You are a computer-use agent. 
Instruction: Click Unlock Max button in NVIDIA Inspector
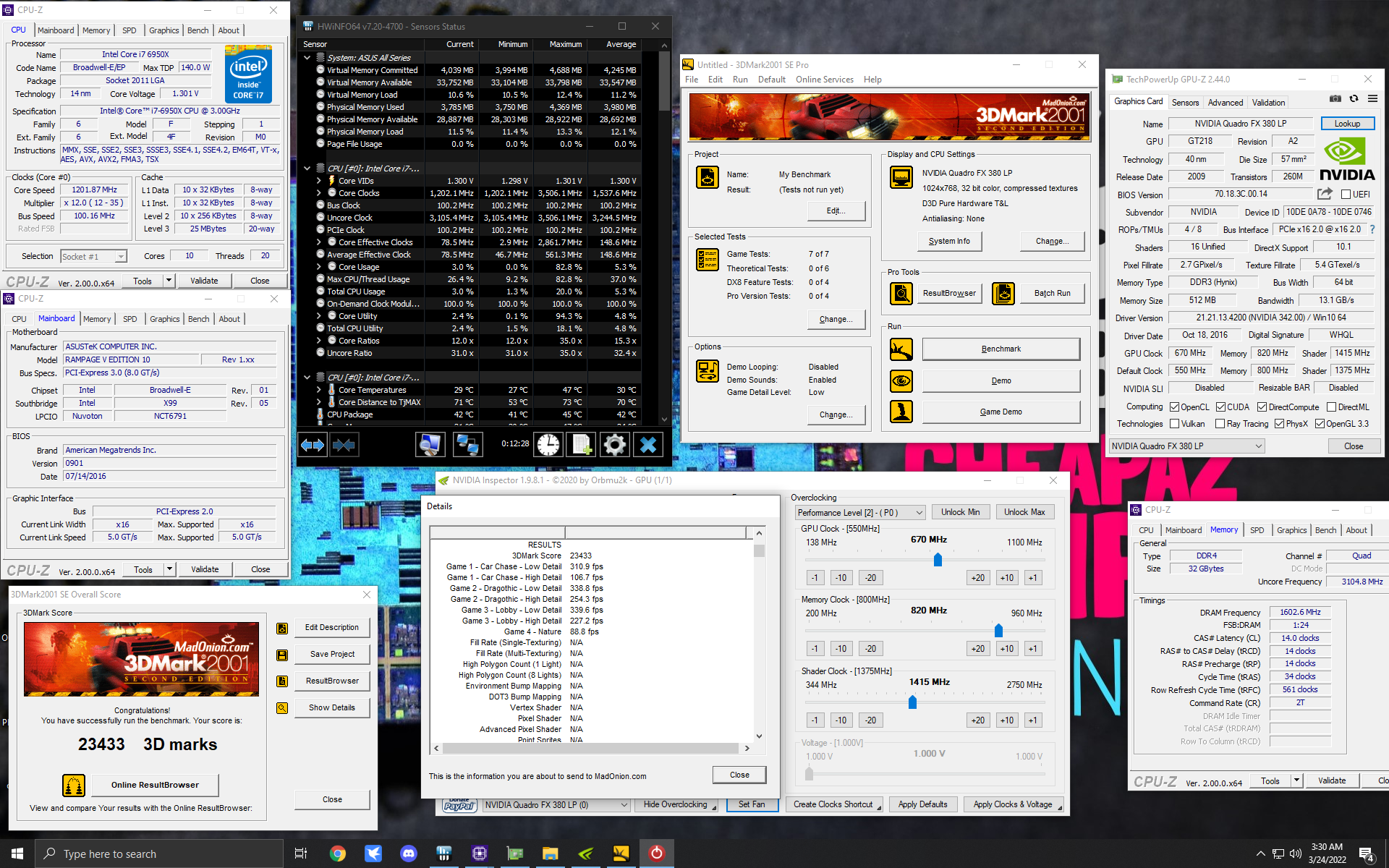coord(1024,512)
